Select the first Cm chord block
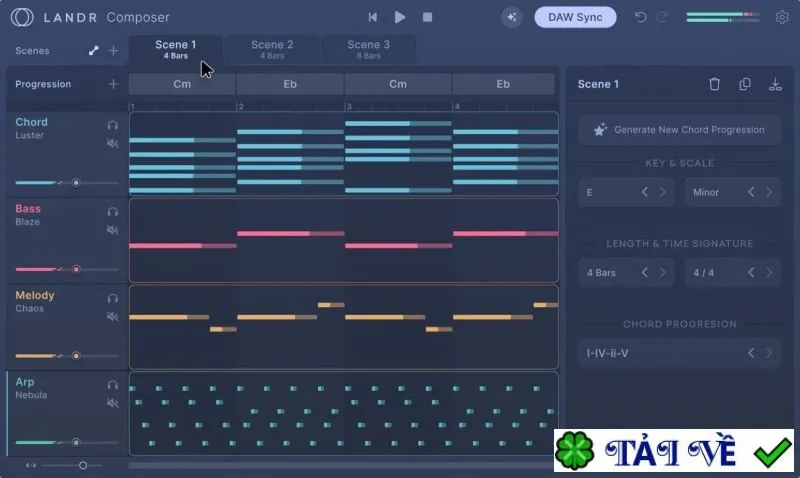800x478 pixels. 182,84
